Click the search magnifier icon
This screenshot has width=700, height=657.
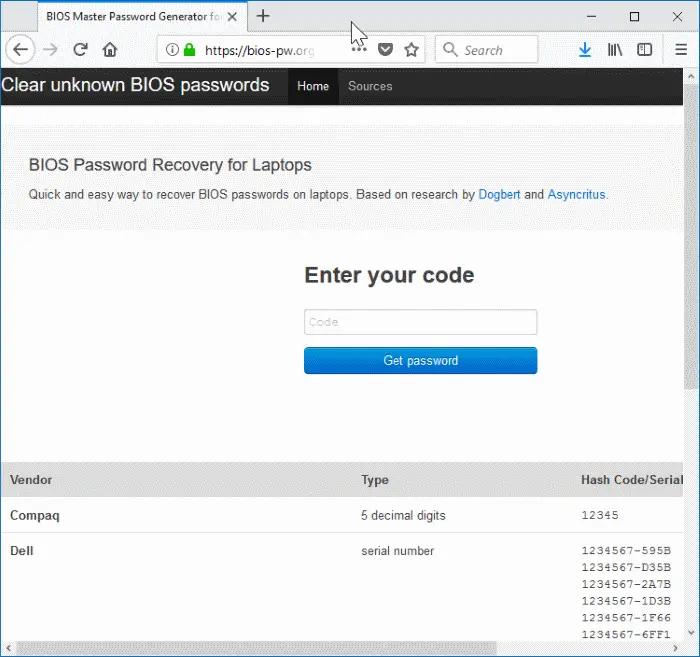coord(450,50)
